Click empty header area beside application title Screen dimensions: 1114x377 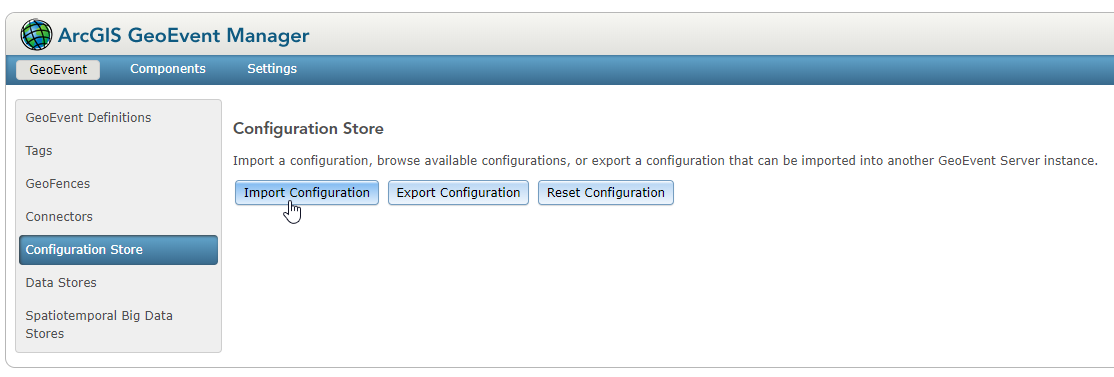[710, 35]
